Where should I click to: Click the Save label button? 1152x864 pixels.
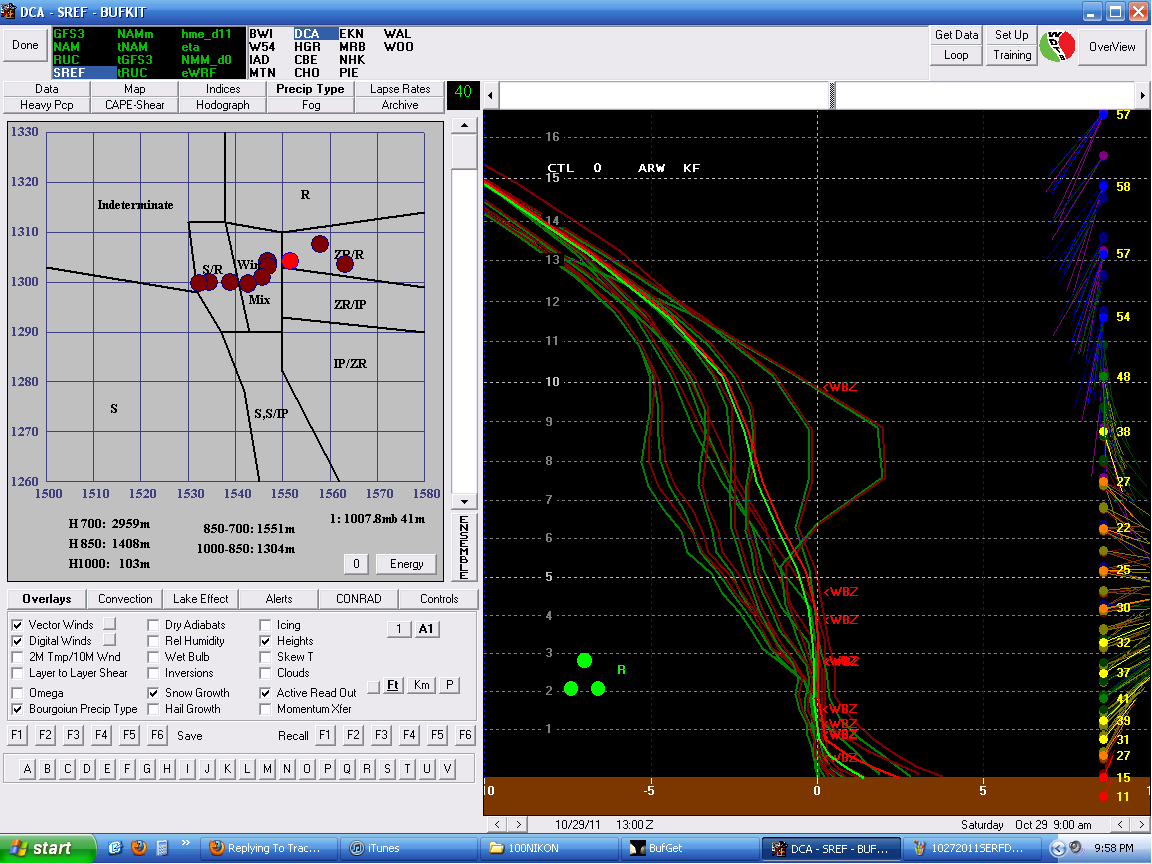[x=190, y=735]
